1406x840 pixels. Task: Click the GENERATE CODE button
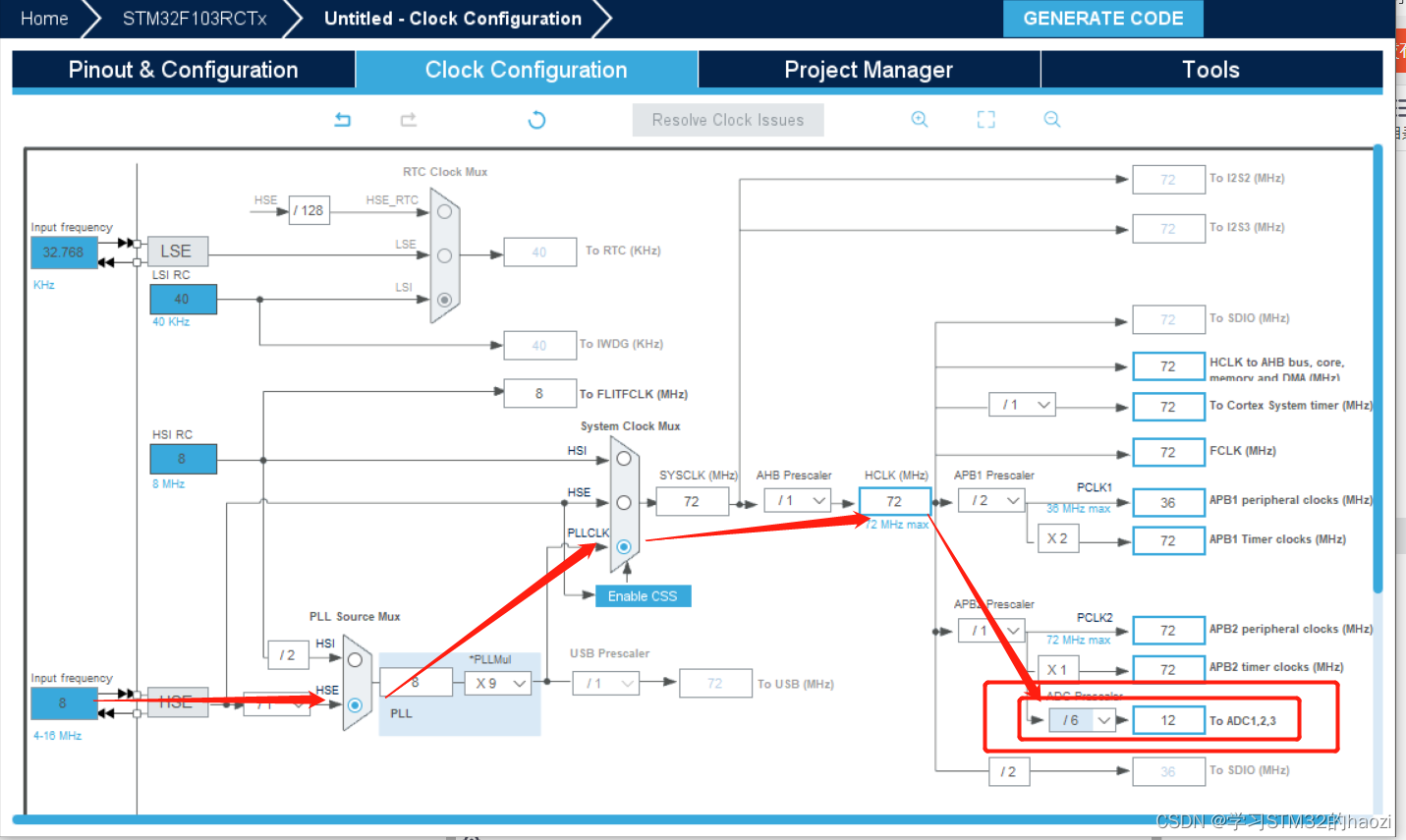click(1103, 19)
